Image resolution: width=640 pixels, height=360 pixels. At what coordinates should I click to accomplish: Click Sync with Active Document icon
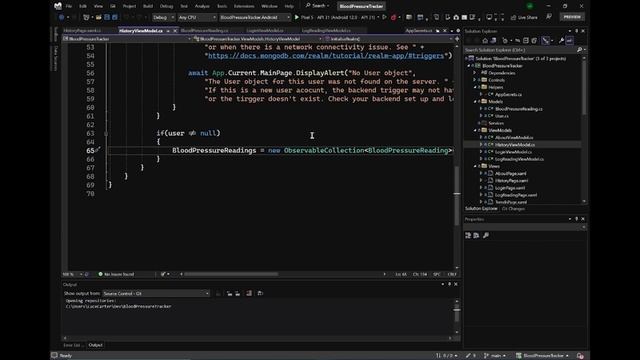pos(518,40)
